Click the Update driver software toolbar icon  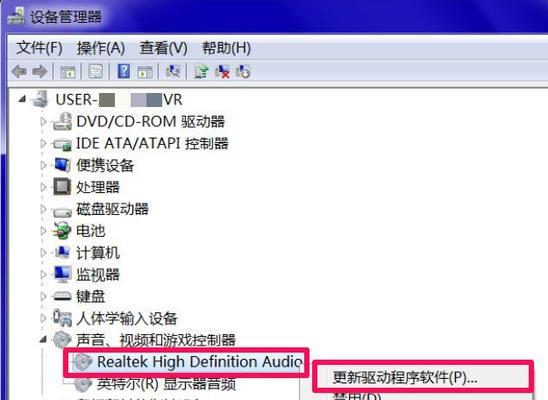pos(201,72)
